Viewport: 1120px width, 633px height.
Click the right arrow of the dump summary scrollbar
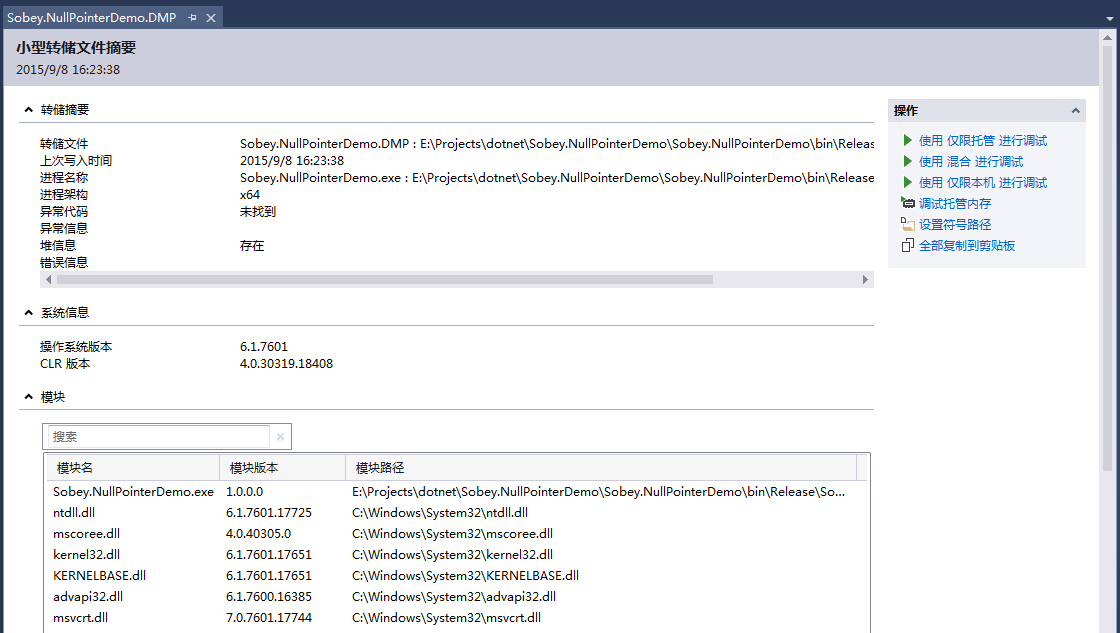[865, 280]
